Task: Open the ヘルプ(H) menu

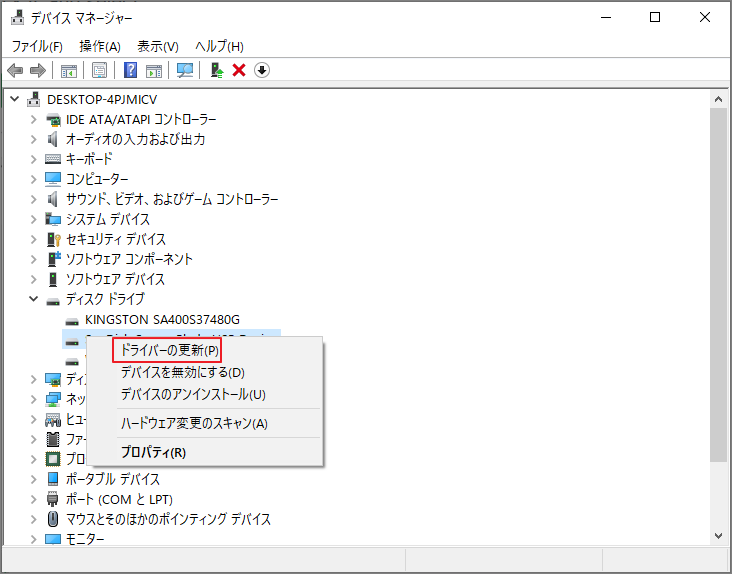Action: tap(219, 46)
